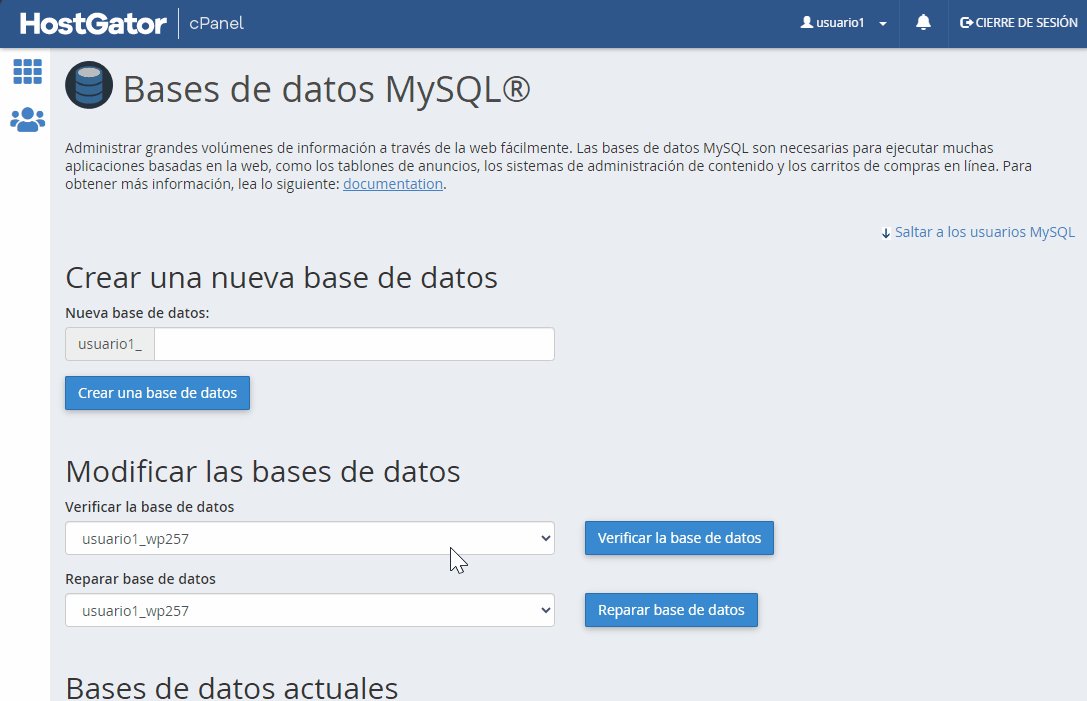
Task: Focus the Nueva base de datos field
Action: 354,344
